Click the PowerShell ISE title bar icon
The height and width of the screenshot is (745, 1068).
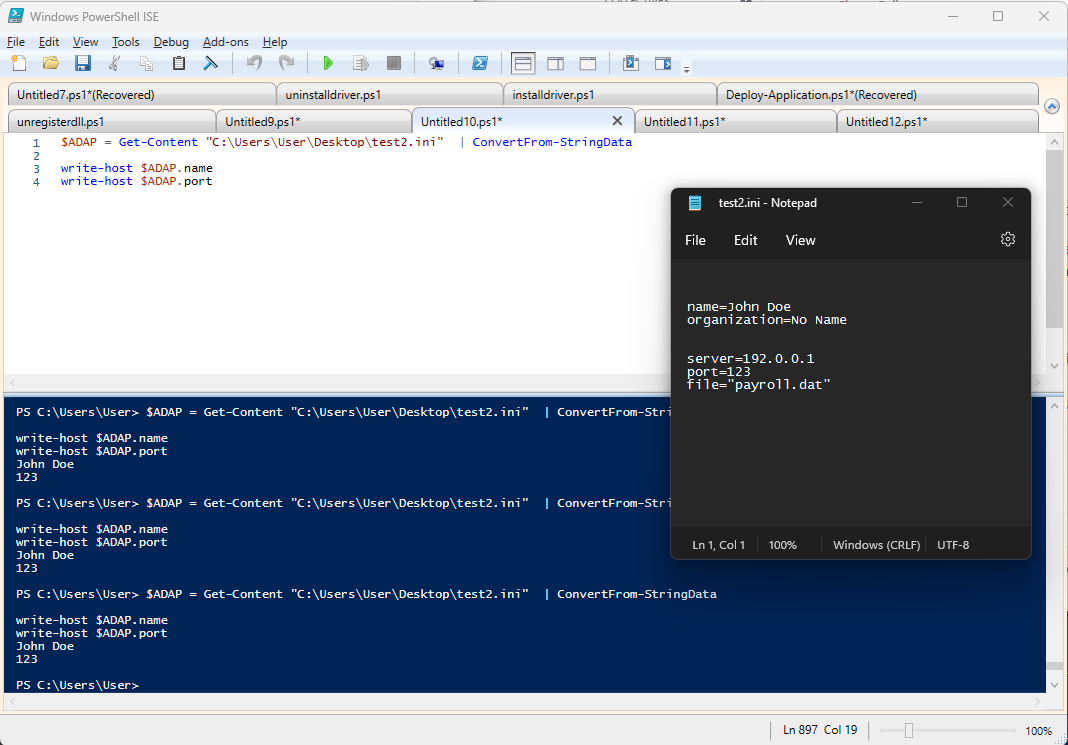(16, 16)
